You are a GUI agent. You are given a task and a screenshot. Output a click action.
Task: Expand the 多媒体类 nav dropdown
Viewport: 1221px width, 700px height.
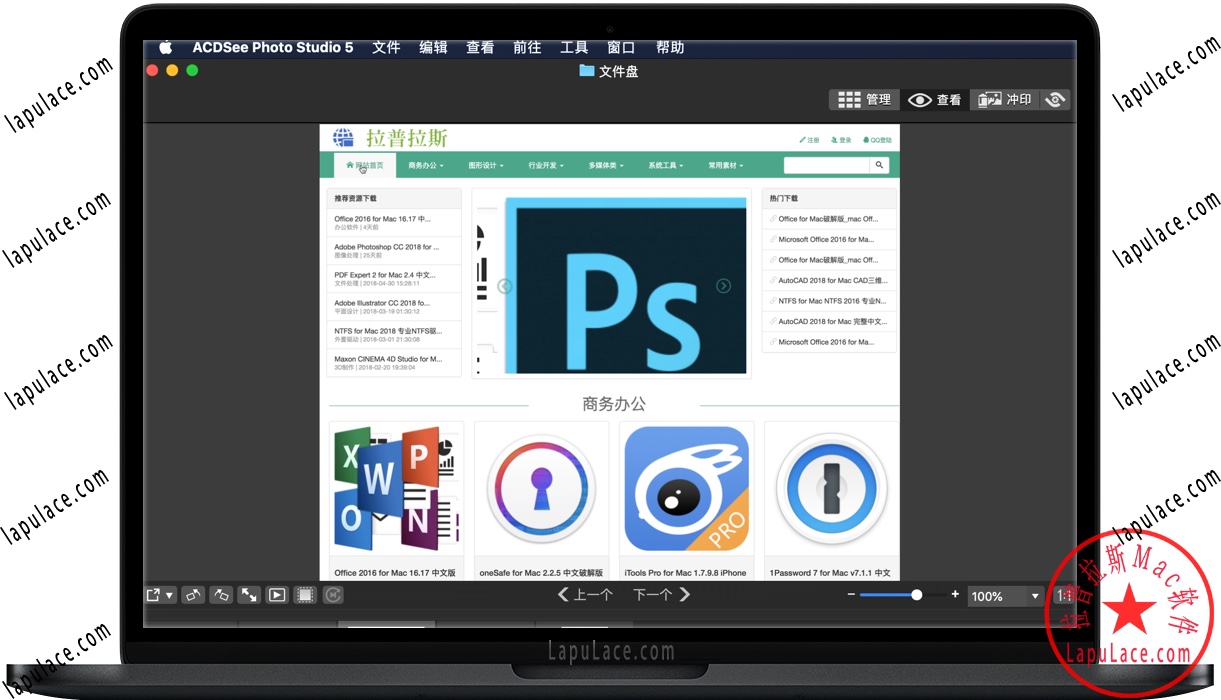[x=606, y=165]
